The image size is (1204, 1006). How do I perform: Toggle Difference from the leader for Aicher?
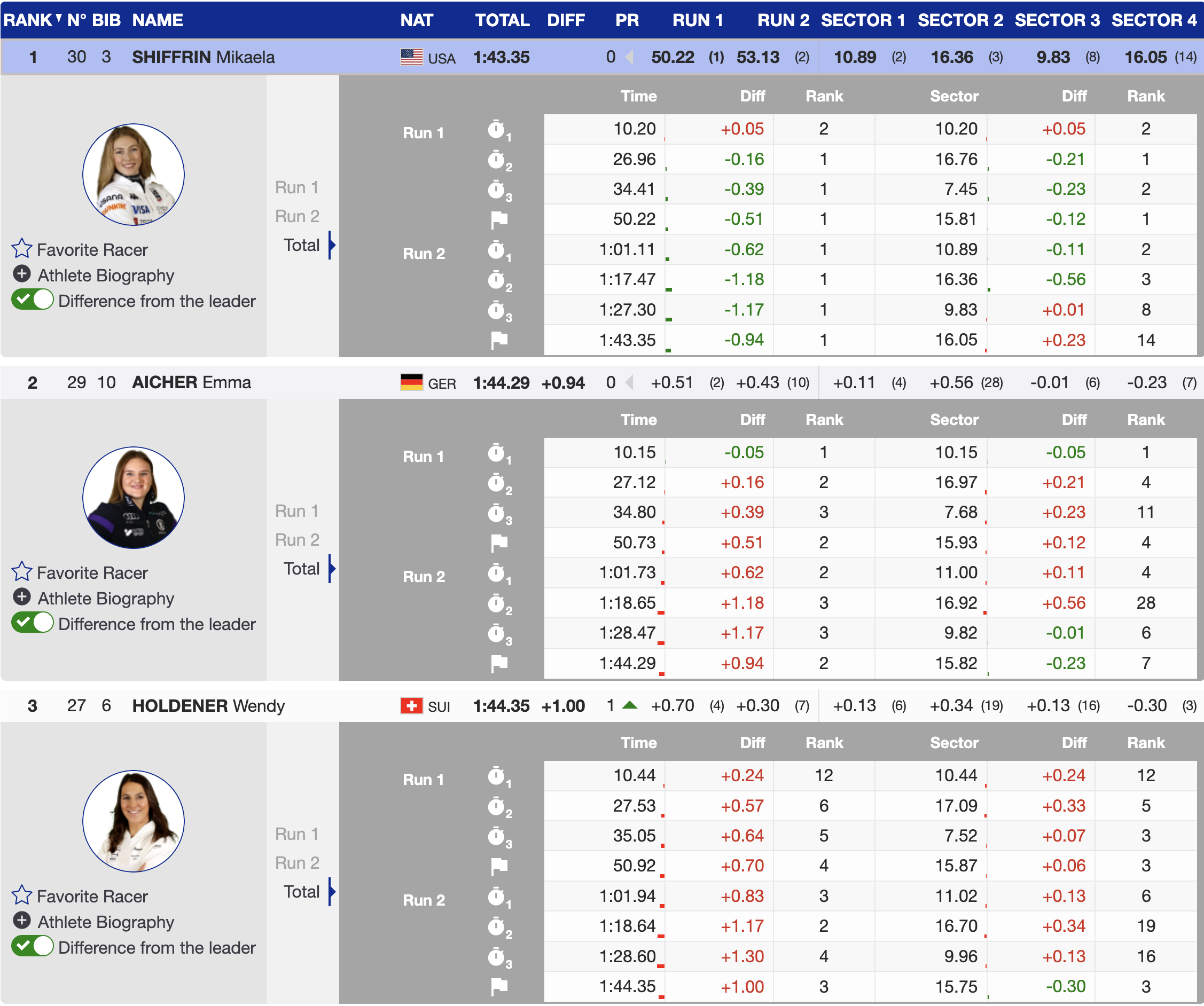[x=33, y=623]
